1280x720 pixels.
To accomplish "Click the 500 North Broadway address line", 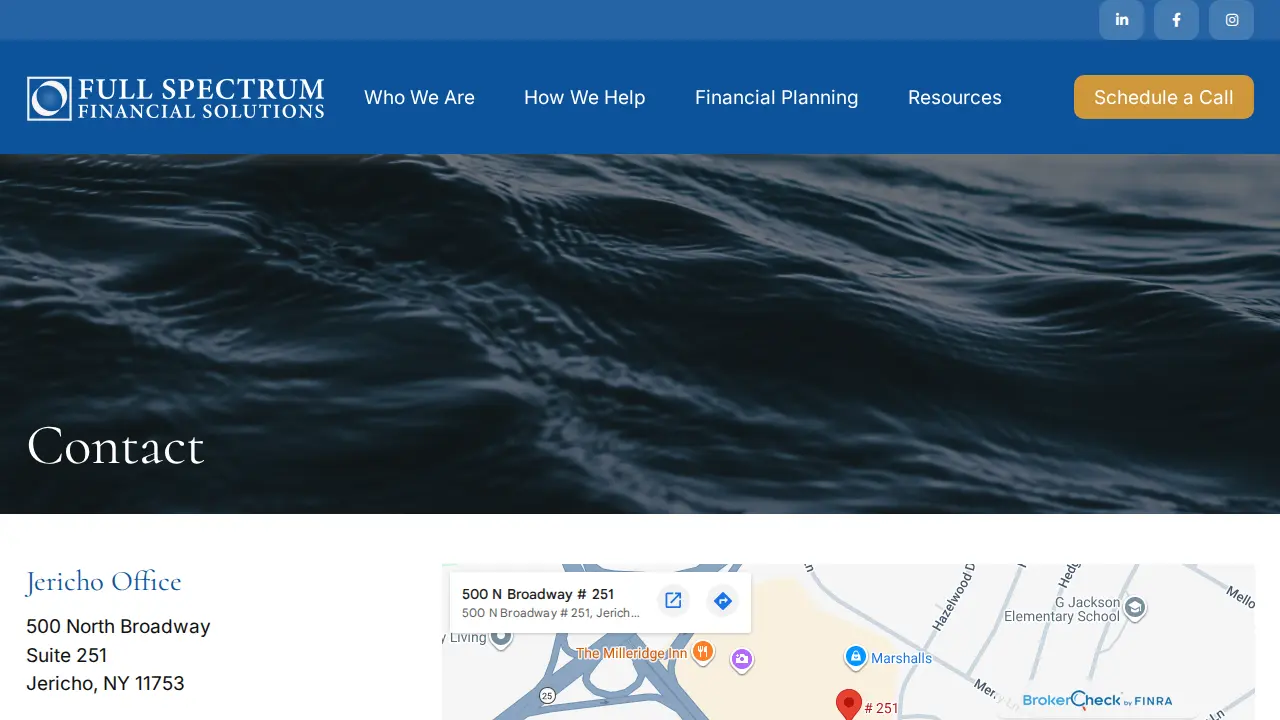I will pos(118,626).
